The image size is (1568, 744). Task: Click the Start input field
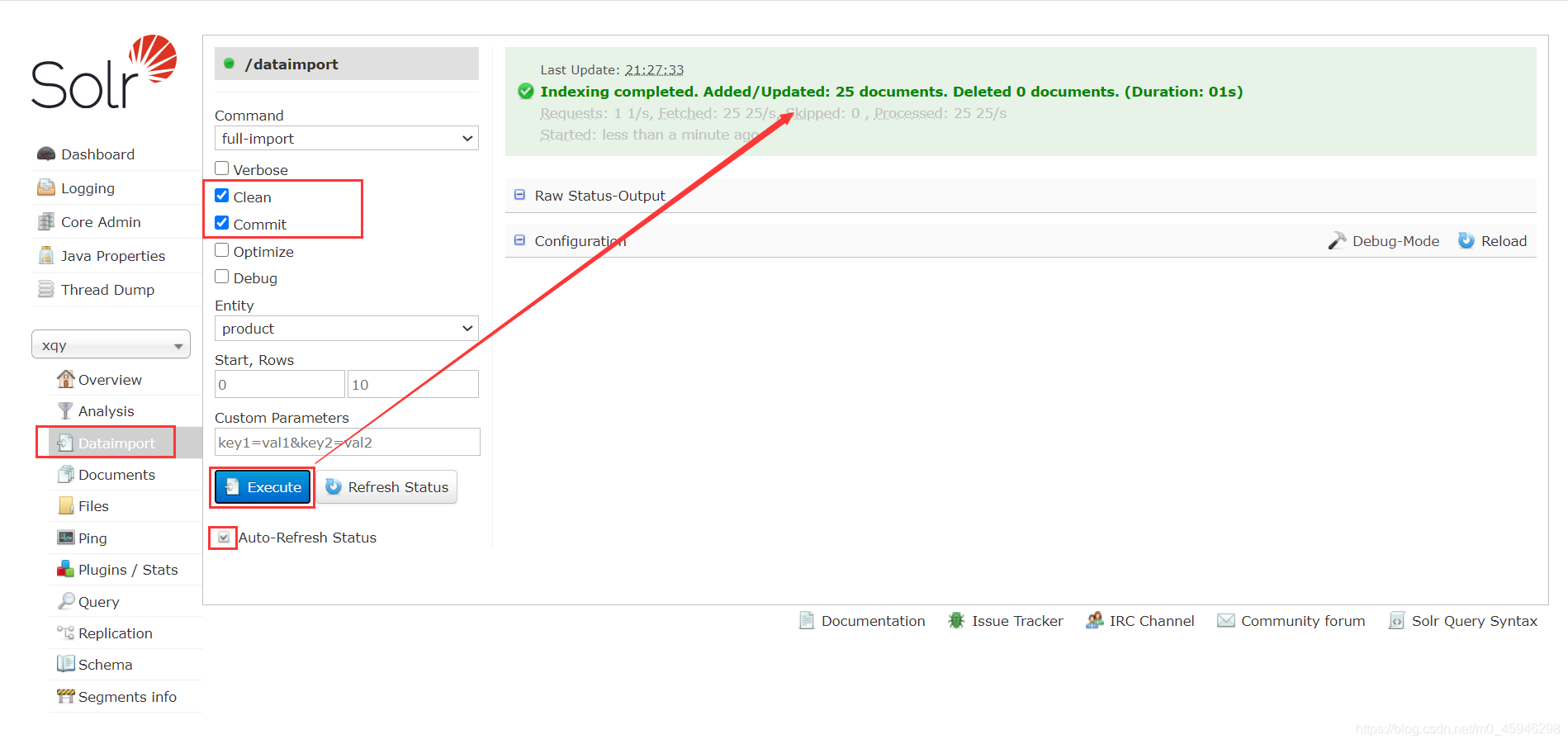pyautogui.click(x=280, y=384)
